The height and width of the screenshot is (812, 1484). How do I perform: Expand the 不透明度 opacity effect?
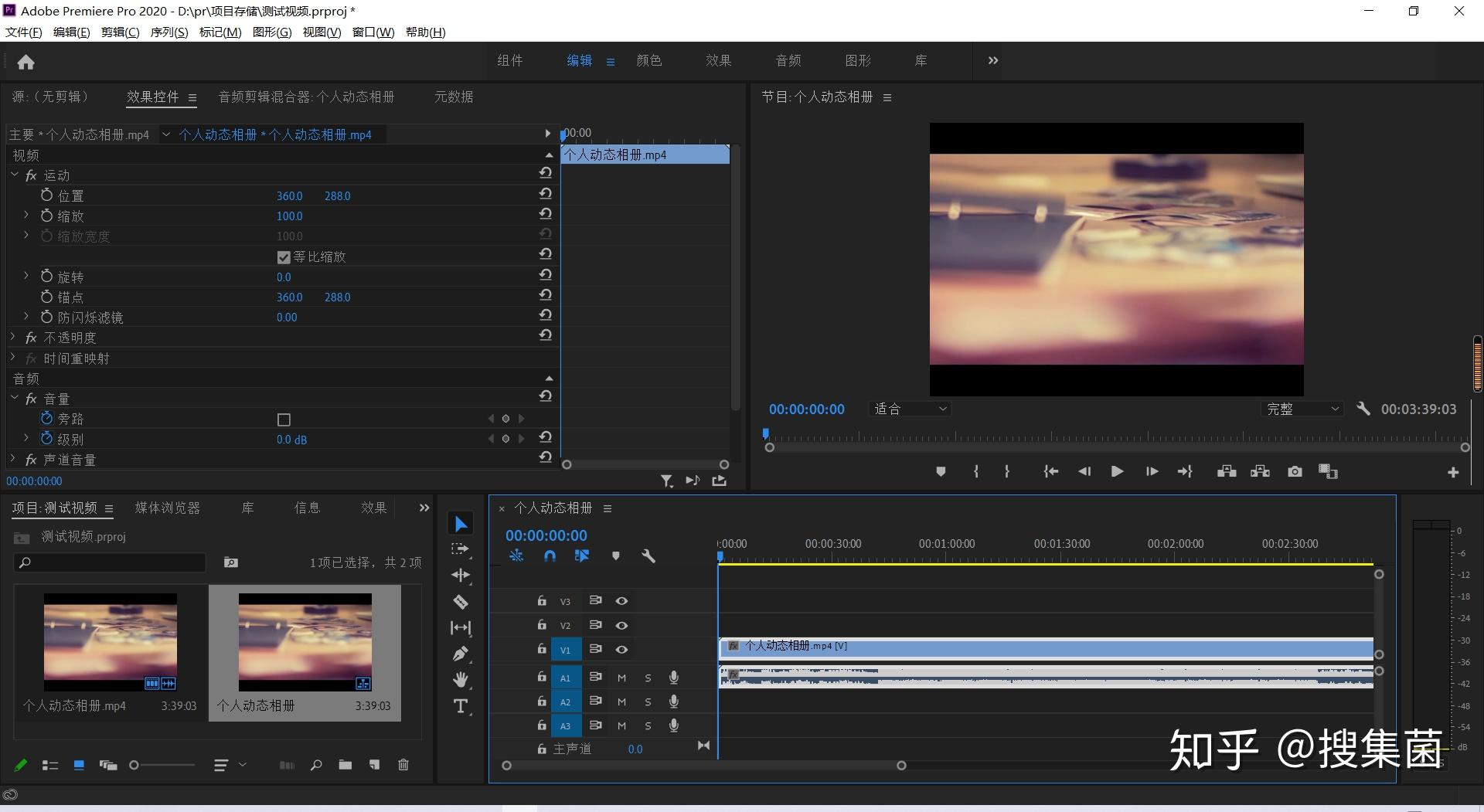(12, 337)
